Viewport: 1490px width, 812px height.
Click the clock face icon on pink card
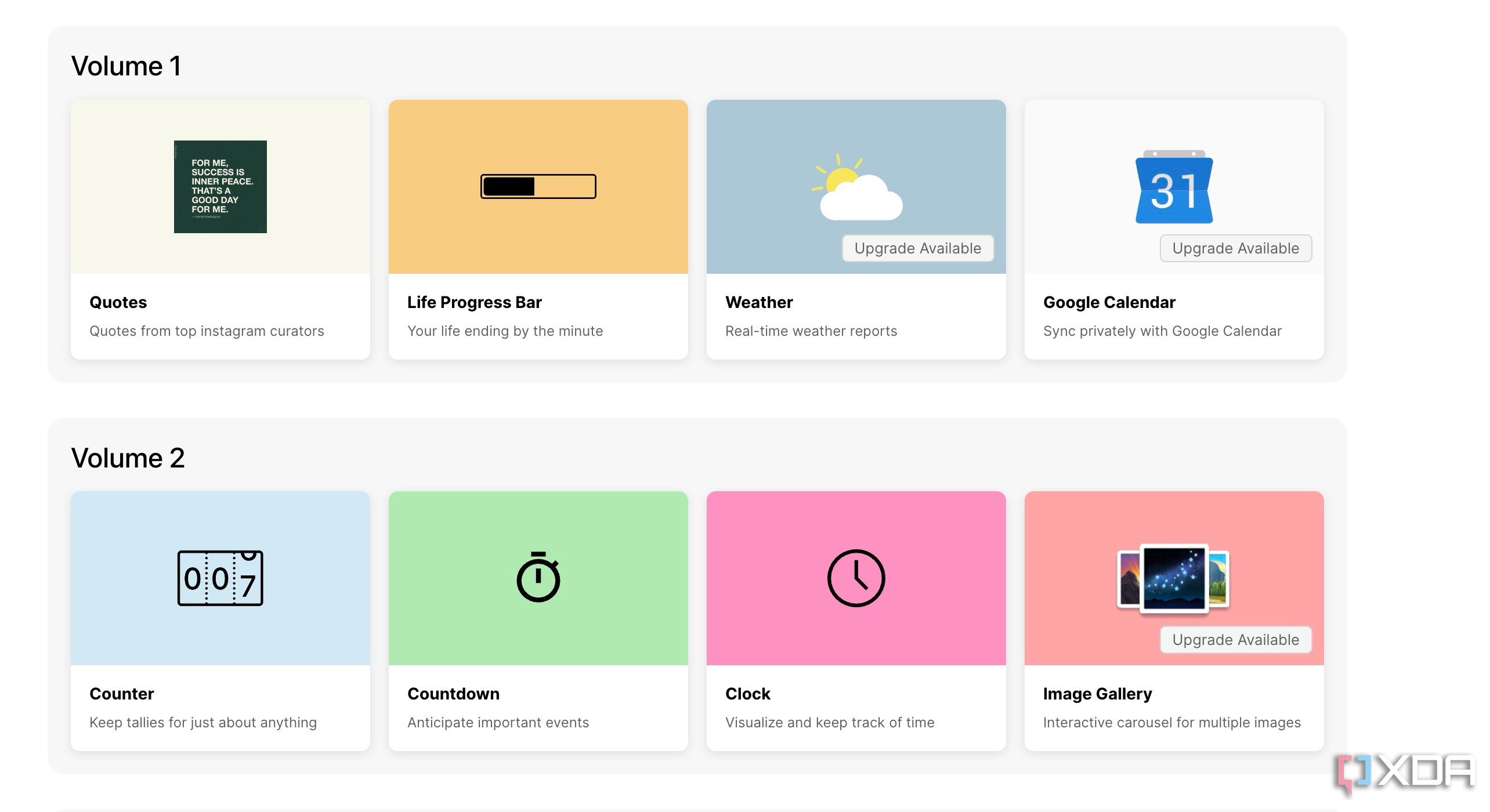(856, 578)
